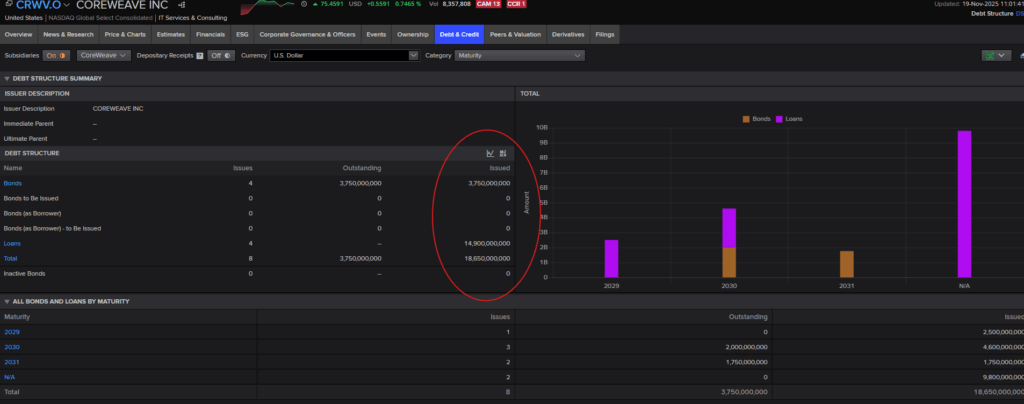Open the Ownership tab
1024x404 pixels.
tap(413, 35)
